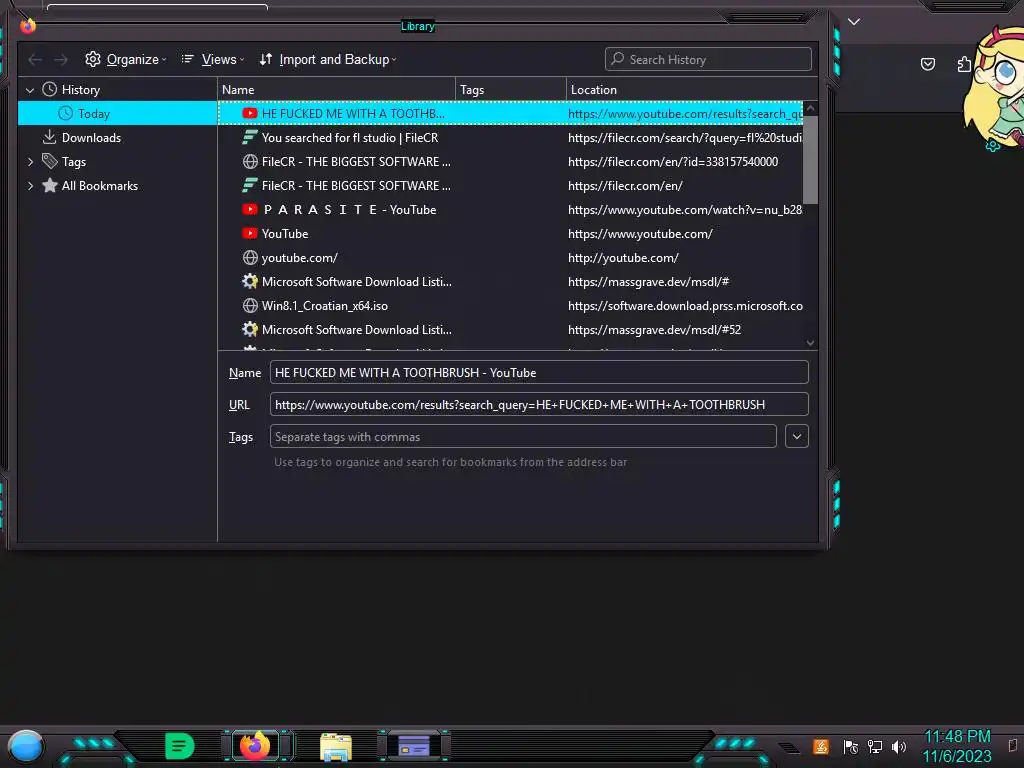Click the star icon beside All Bookmarks
The height and width of the screenshot is (768, 1024).
tap(50, 185)
